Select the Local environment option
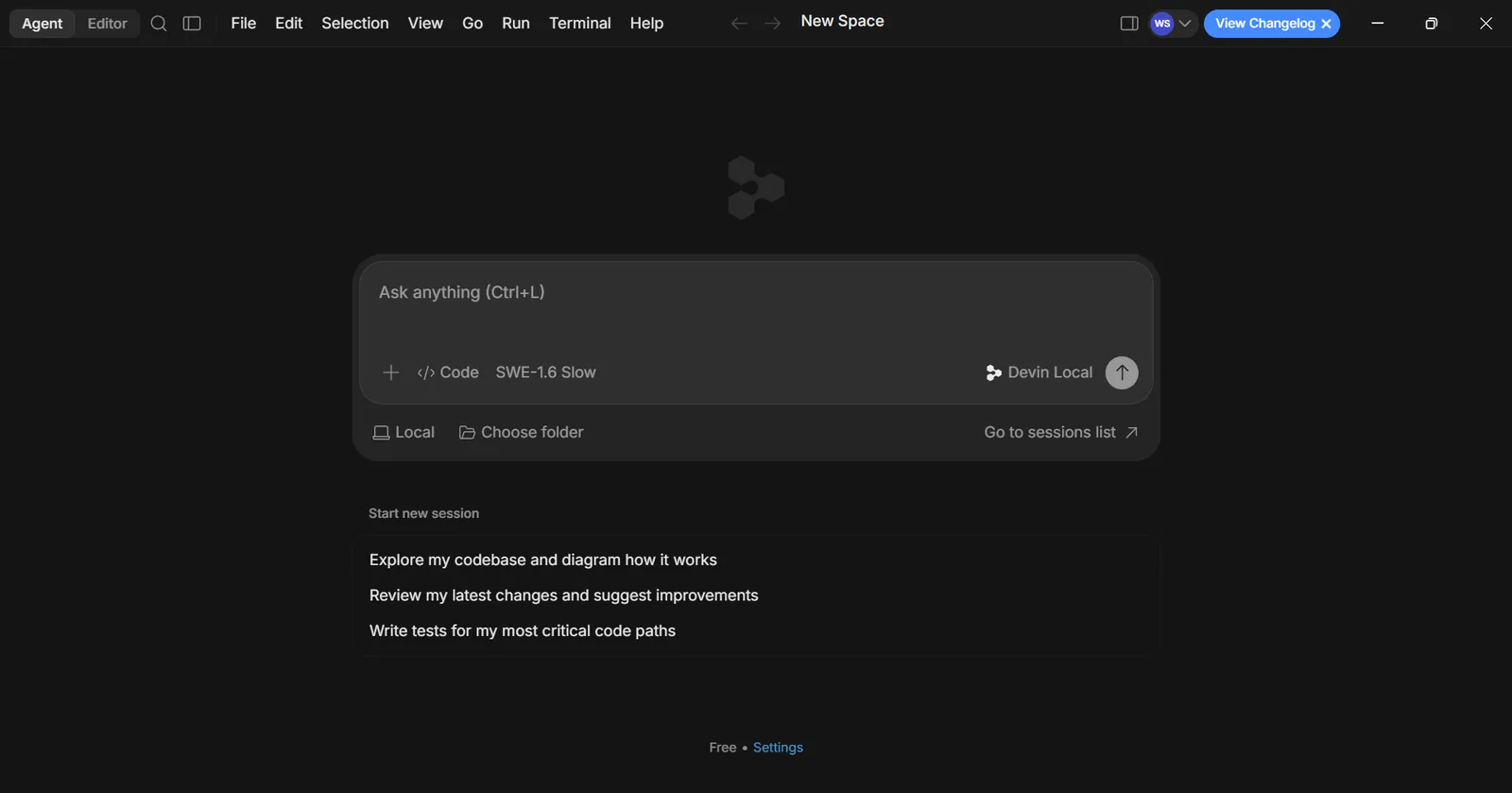 pos(404,432)
